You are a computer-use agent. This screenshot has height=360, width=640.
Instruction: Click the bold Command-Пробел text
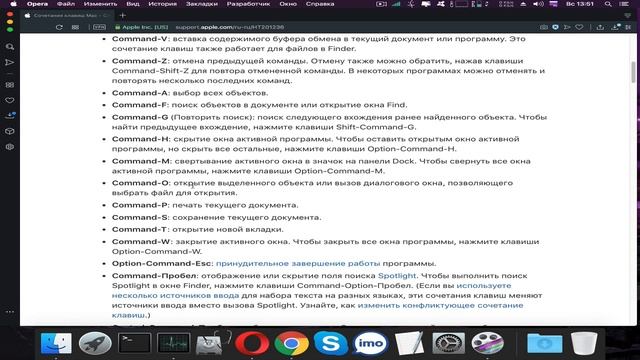point(154,276)
